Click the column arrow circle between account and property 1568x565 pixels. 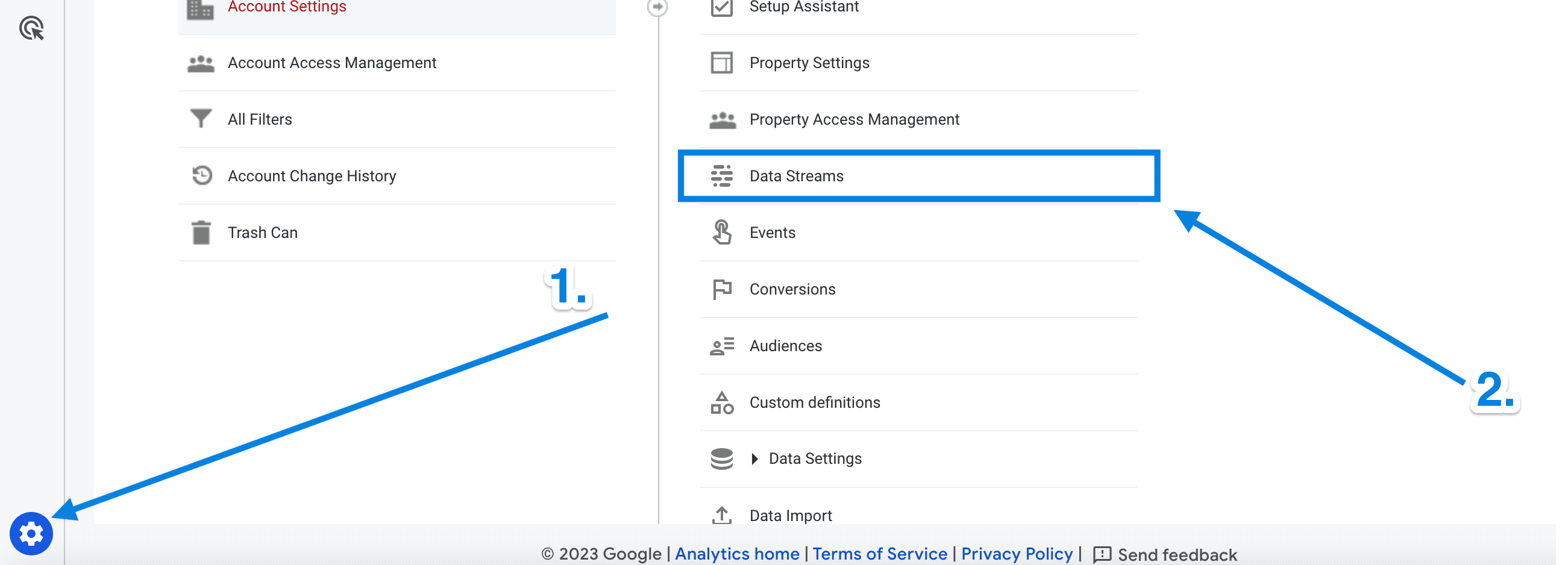tap(657, 7)
